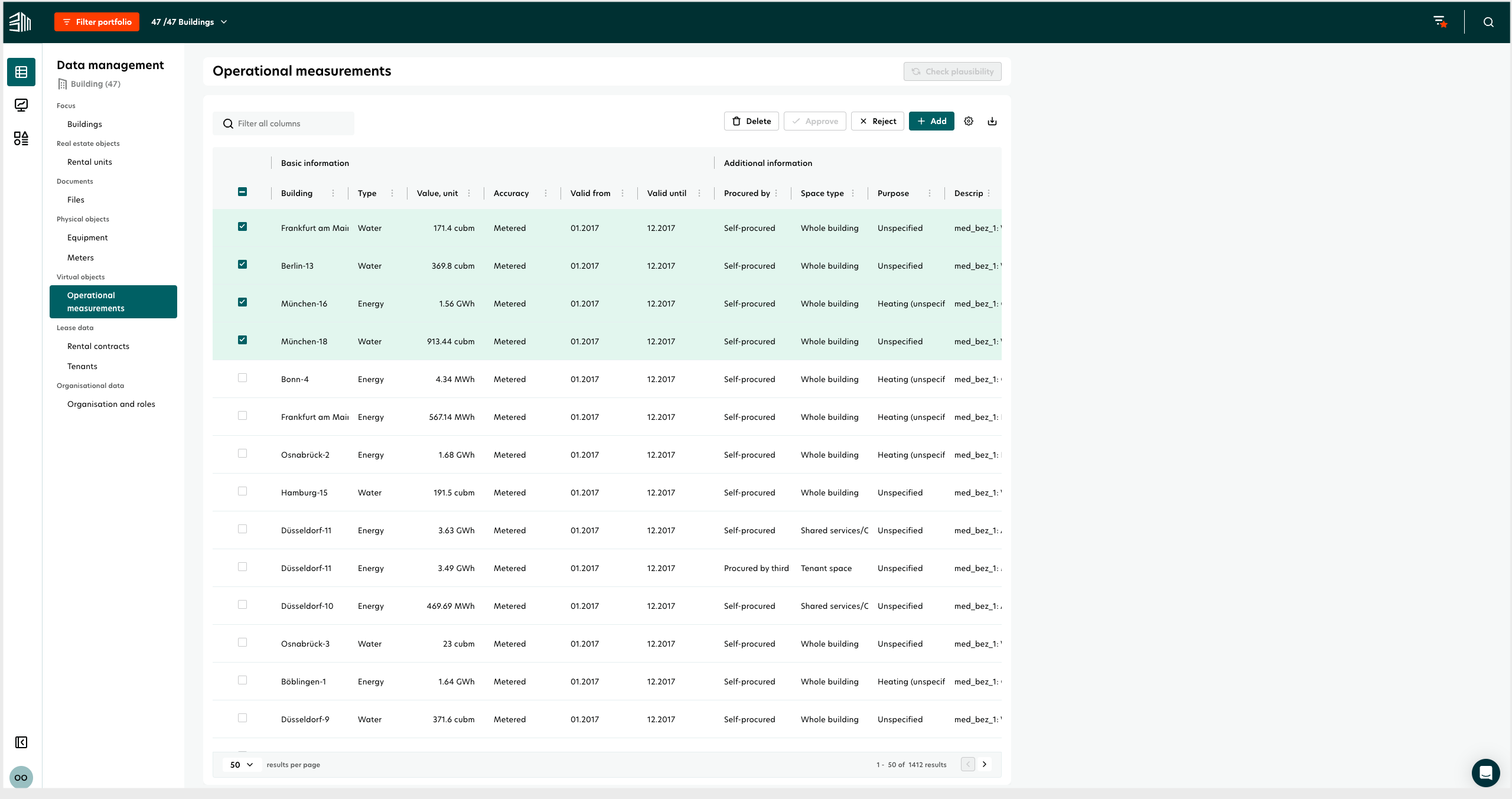Toggle checkbox for Bonn-4 Energy row
The image size is (1512, 799).
coord(243,378)
